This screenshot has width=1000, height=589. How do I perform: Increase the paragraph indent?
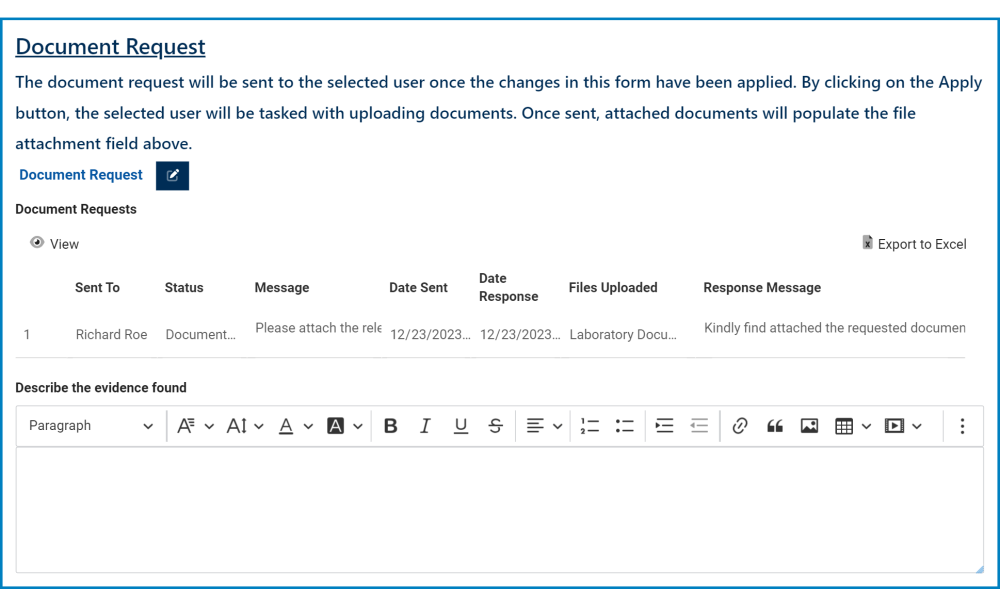click(x=665, y=426)
